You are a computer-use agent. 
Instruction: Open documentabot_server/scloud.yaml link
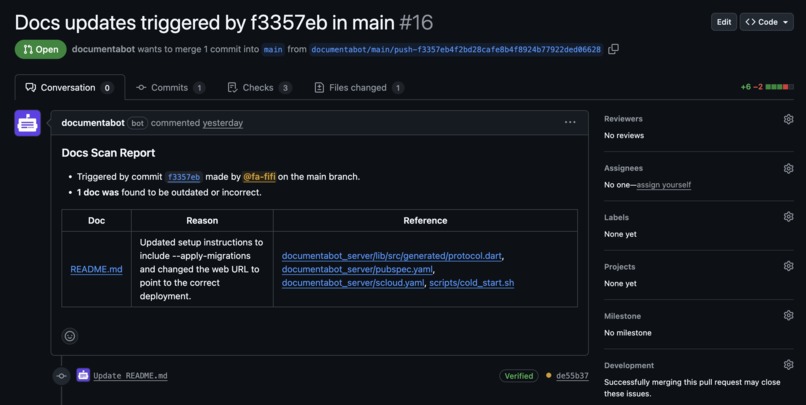coord(353,283)
